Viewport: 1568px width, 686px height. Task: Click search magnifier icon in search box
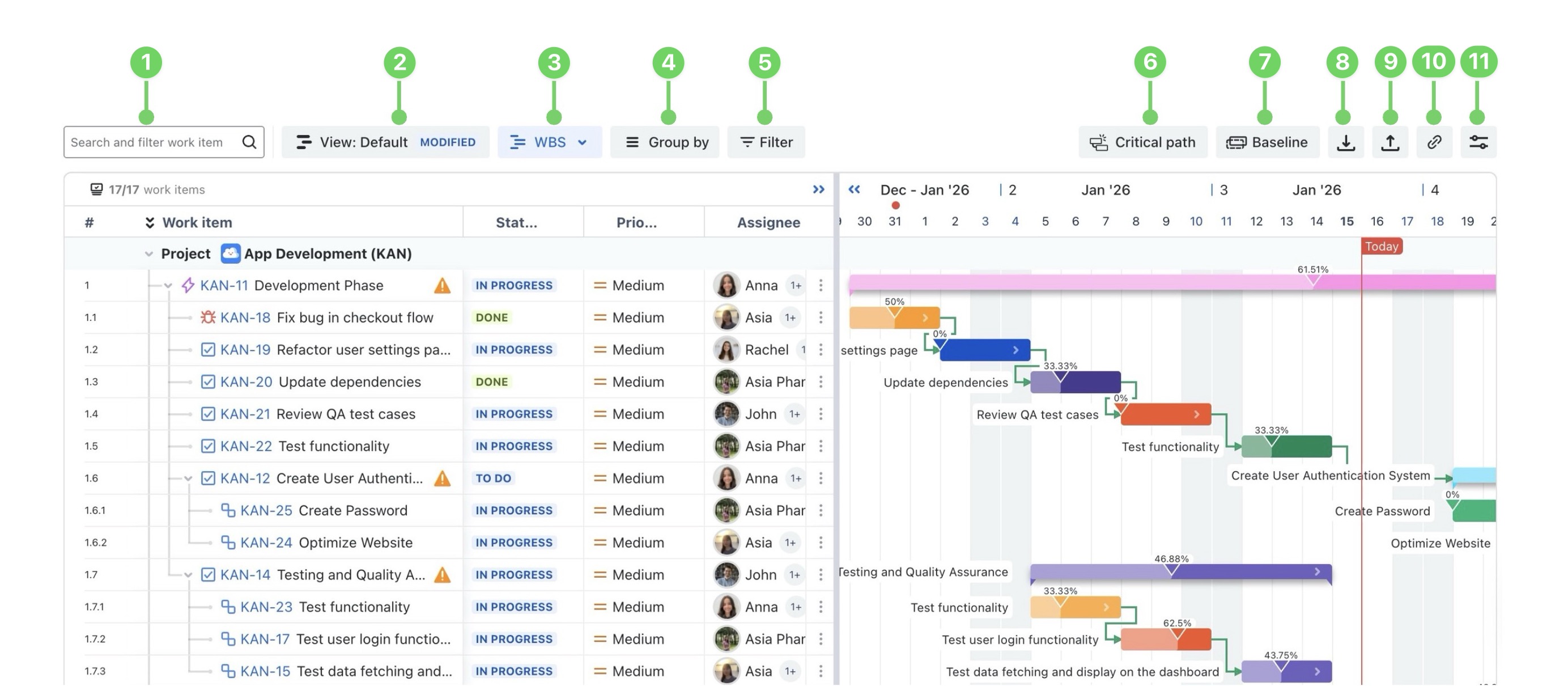coord(249,142)
